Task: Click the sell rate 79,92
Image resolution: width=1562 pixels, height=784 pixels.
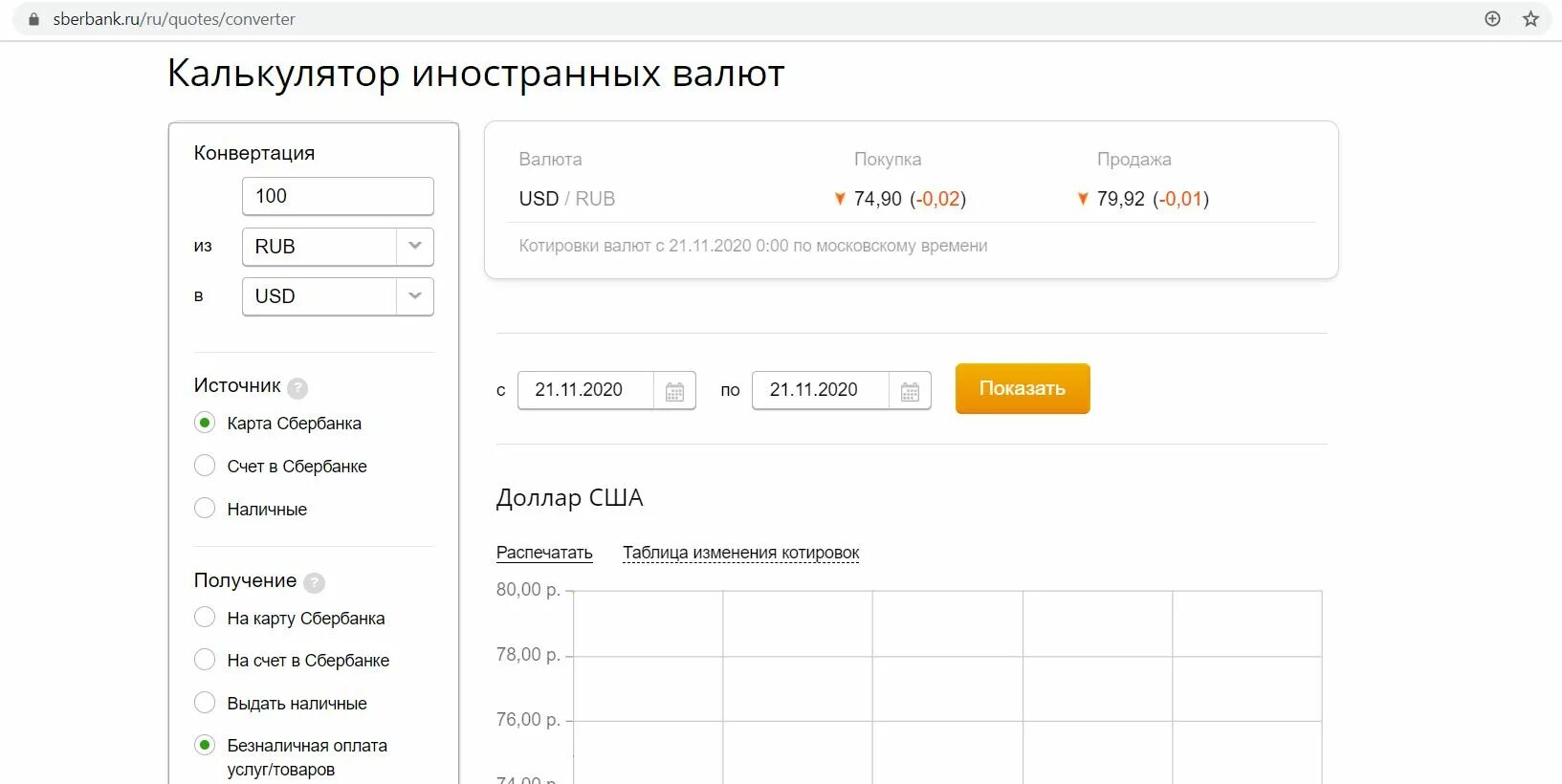Action: coord(1120,199)
